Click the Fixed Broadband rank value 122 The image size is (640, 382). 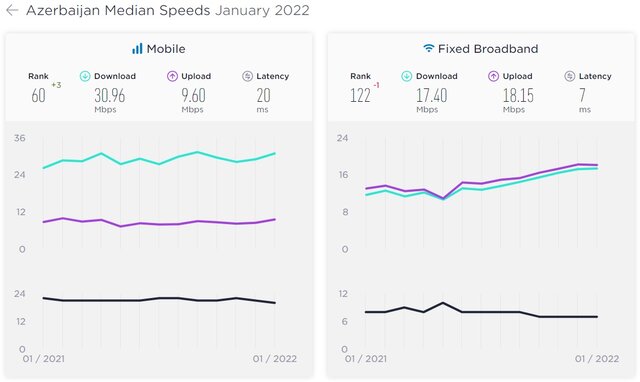coord(360,96)
